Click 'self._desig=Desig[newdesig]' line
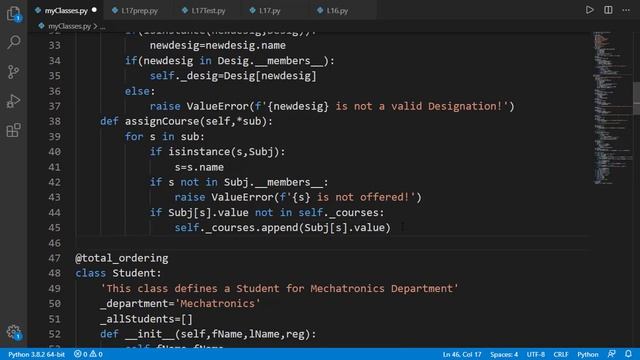Image resolution: width=640 pixels, height=360 pixels. click(x=233, y=76)
